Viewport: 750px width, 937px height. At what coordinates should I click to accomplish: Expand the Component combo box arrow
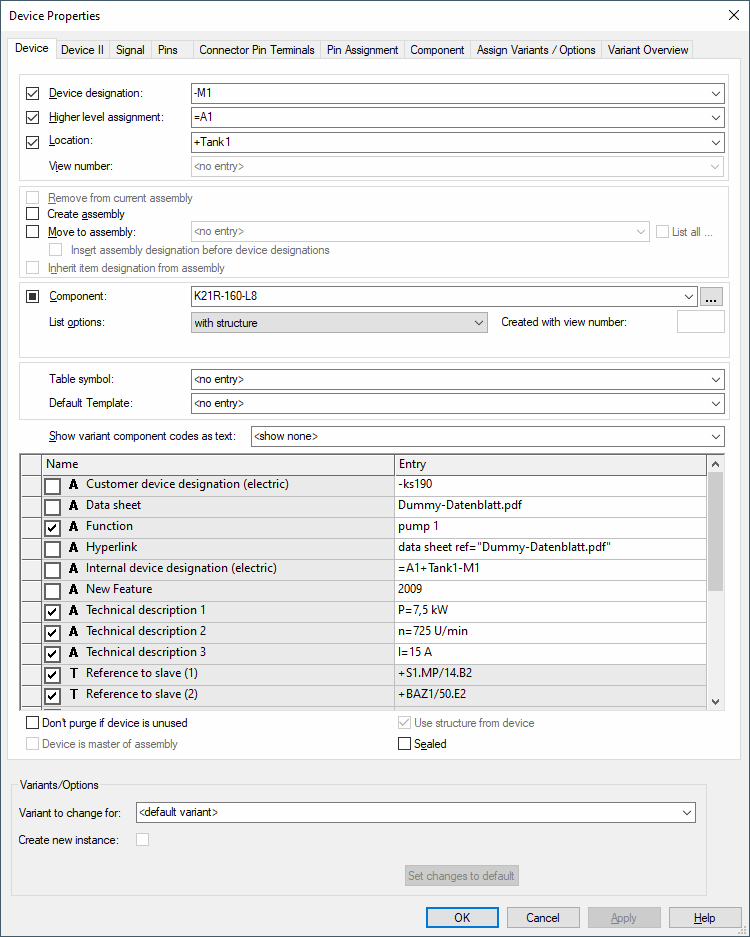[688, 296]
